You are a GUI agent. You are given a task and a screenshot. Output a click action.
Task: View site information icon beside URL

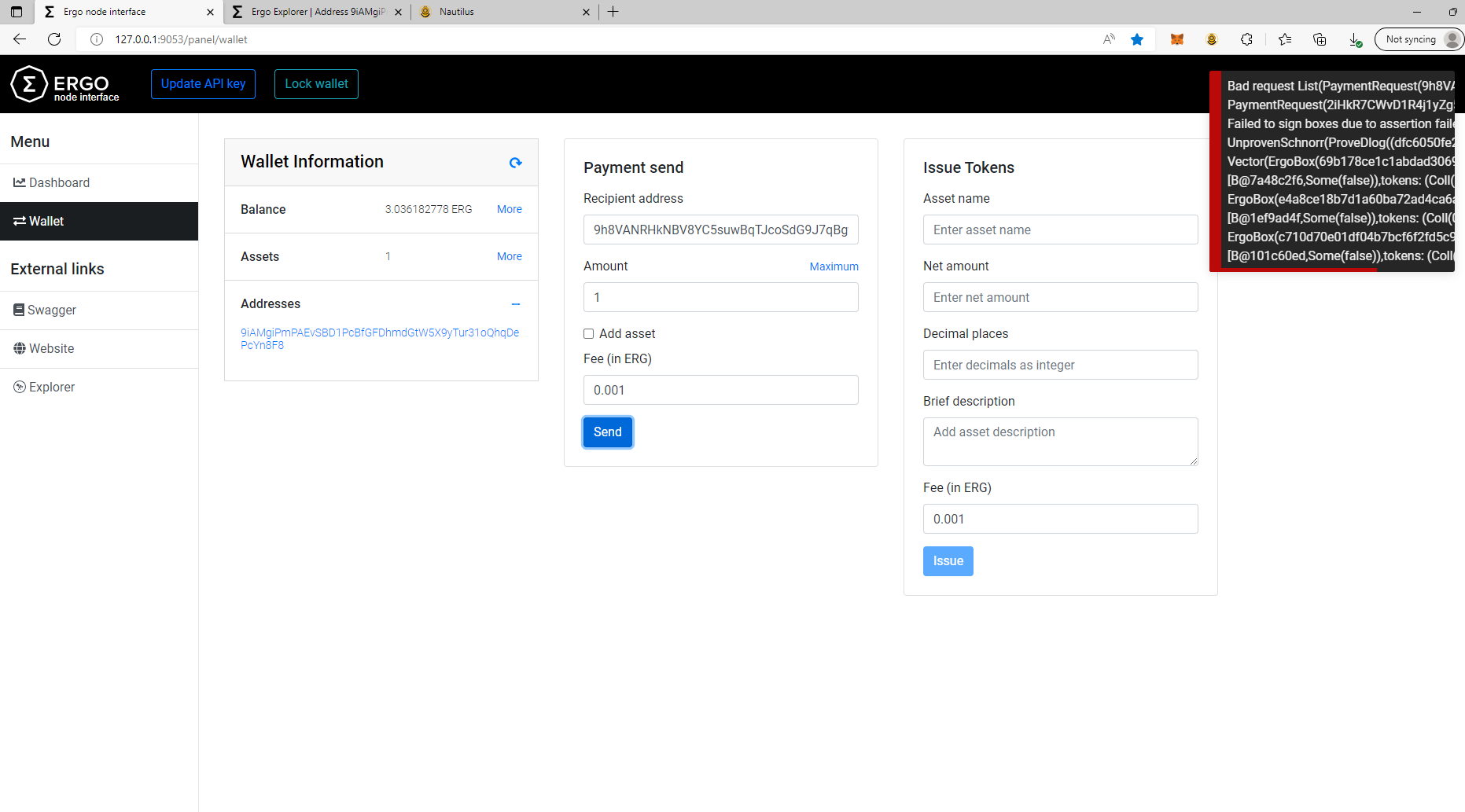97,39
